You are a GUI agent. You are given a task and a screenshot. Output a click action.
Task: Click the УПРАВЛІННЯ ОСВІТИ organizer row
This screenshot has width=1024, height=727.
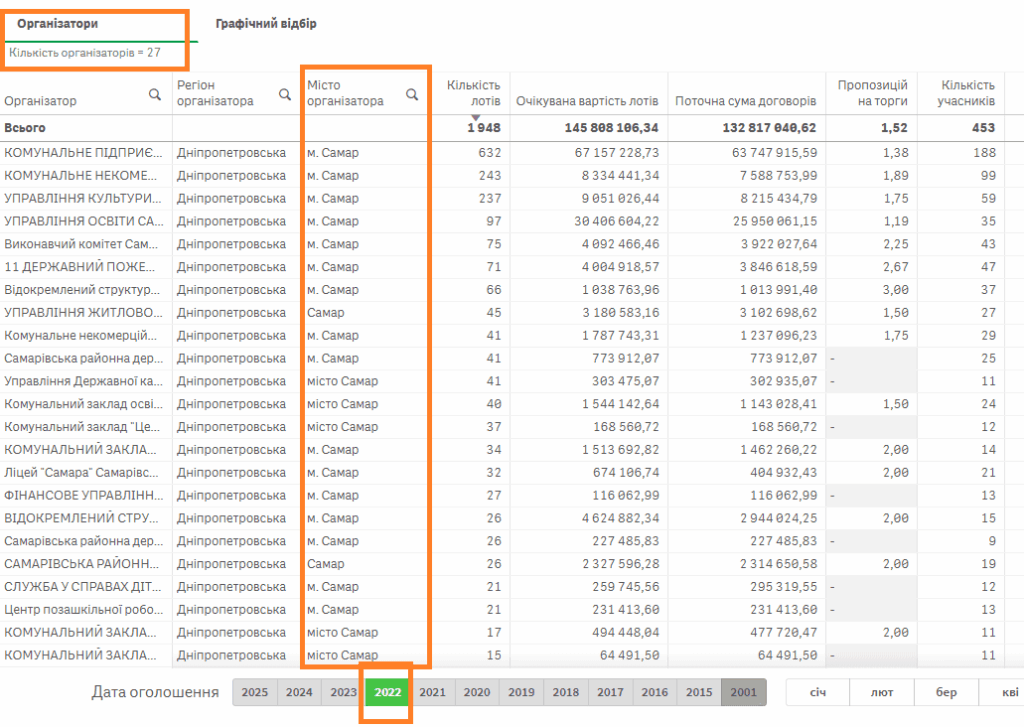coord(82,221)
